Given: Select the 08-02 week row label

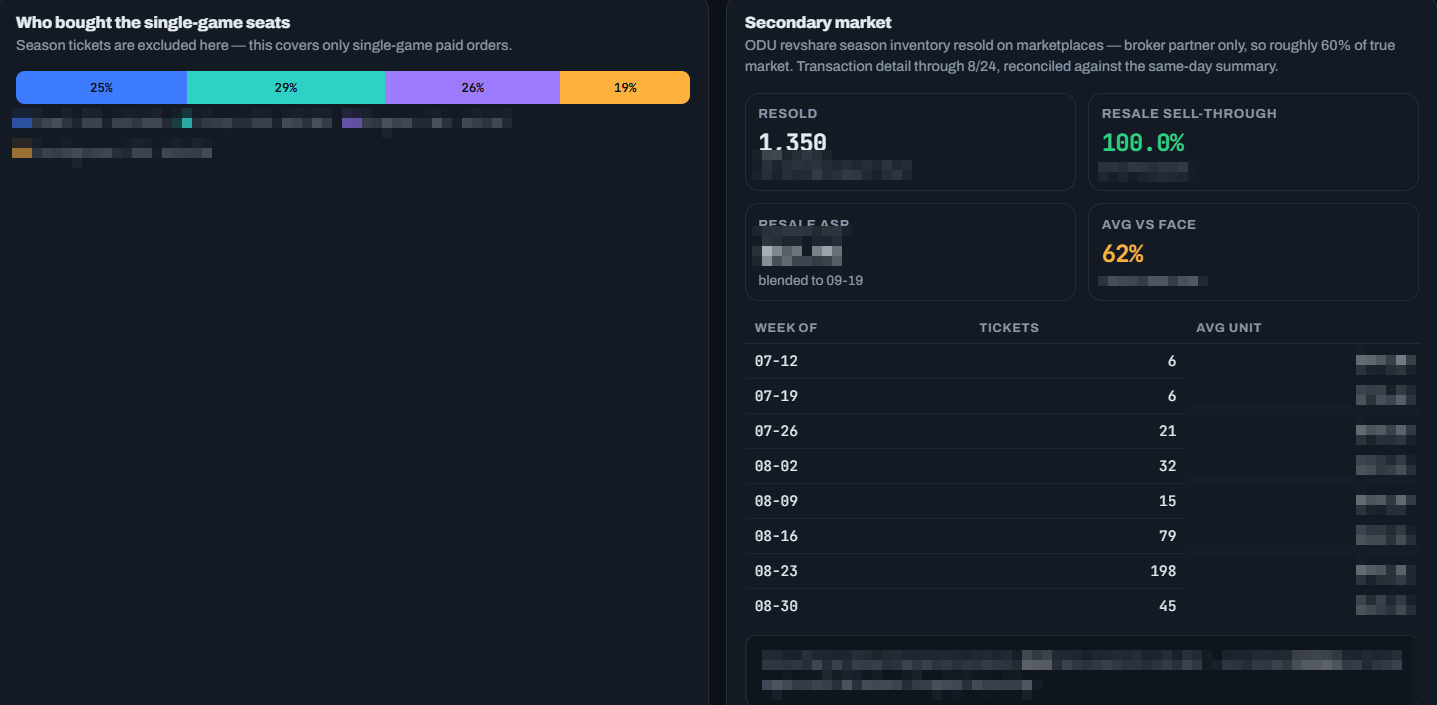Looking at the screenshot, I should pyautogui.click(x=776, y=466).
